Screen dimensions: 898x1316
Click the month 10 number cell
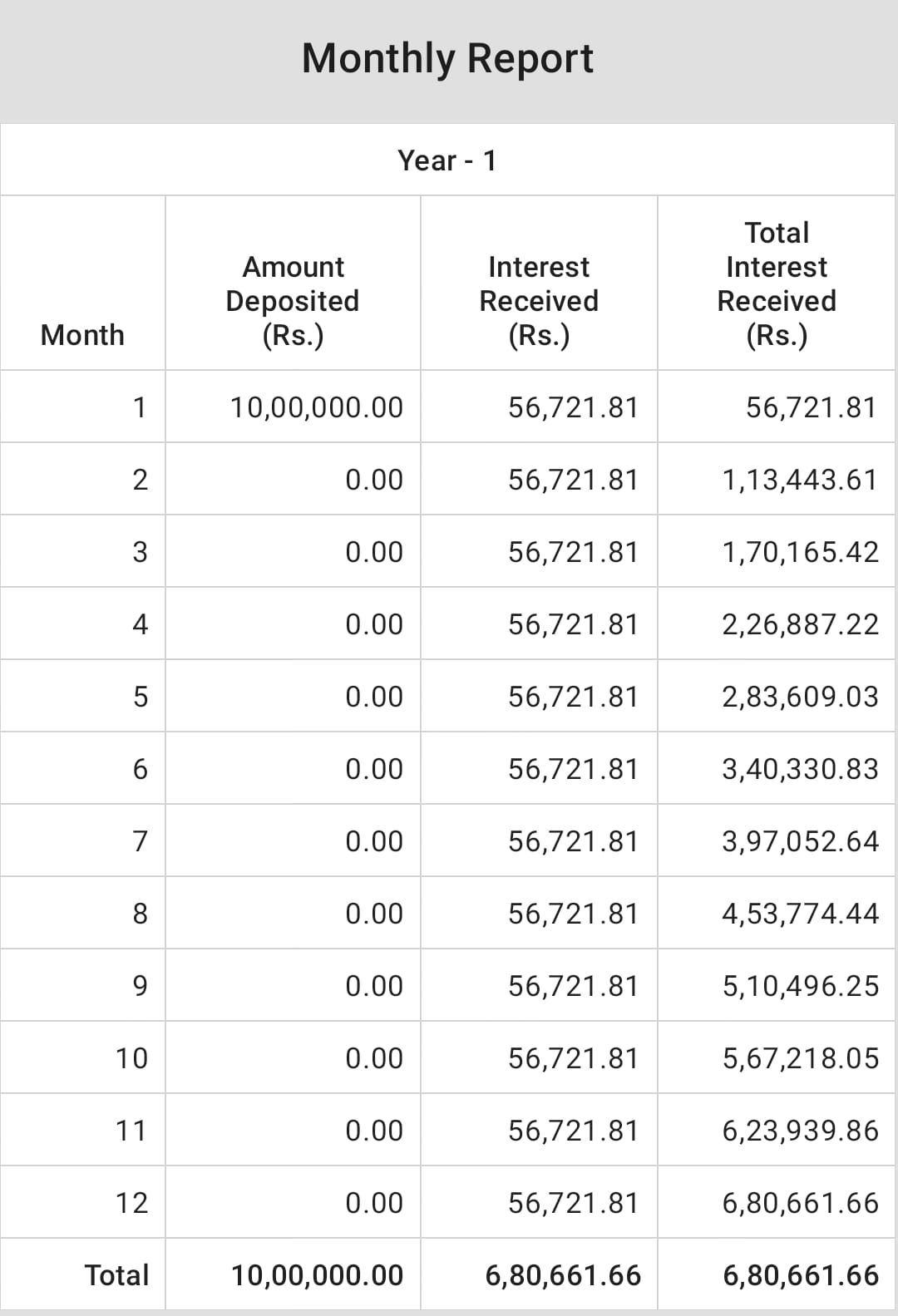[x=131, y=1058]
